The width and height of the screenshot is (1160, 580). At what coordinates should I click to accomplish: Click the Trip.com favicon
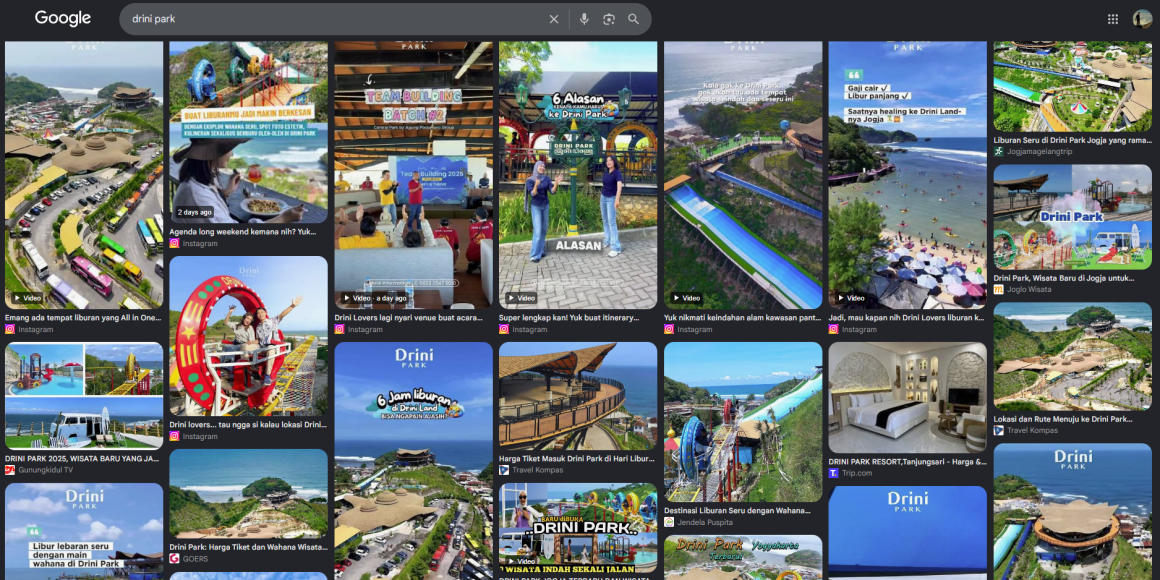pos(834,473)
